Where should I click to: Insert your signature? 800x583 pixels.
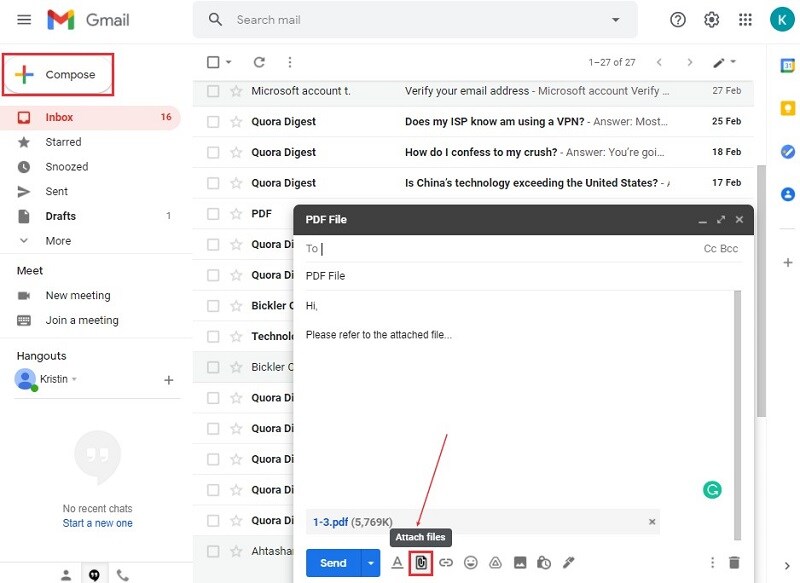tap(567, 563)
